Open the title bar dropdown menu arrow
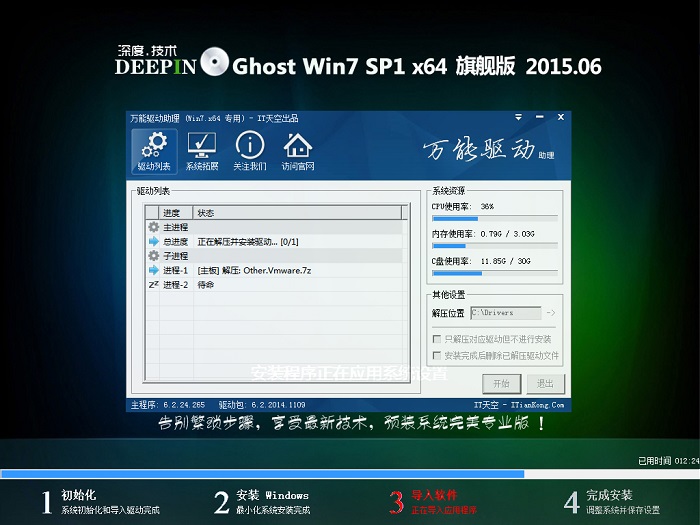Image resolution: width=700 pixels, height=525 pixels. (x=518, y=117)
